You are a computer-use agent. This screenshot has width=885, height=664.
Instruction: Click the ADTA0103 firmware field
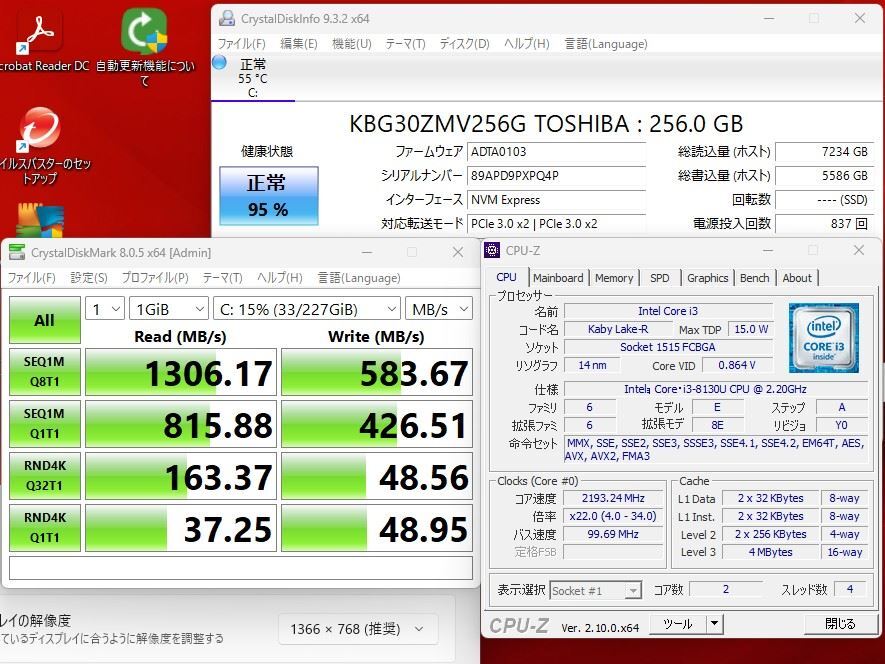[557, 152]
